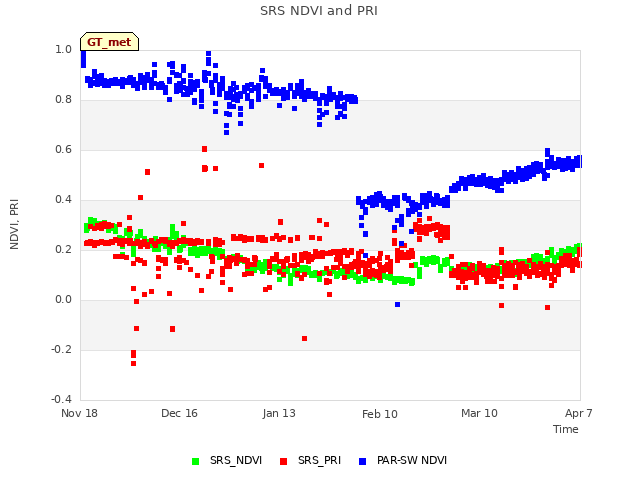Click the Jan 13 x-axis label

pyautogui.click(x=279, y=413)
